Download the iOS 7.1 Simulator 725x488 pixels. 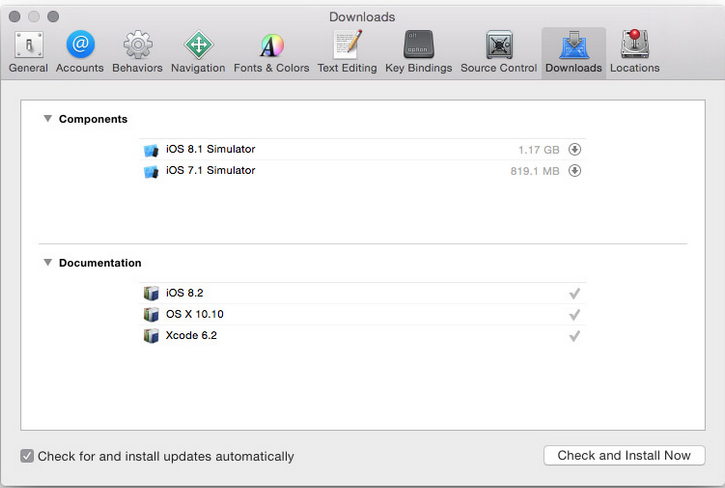pyautogui.click(x=575, y=171)
